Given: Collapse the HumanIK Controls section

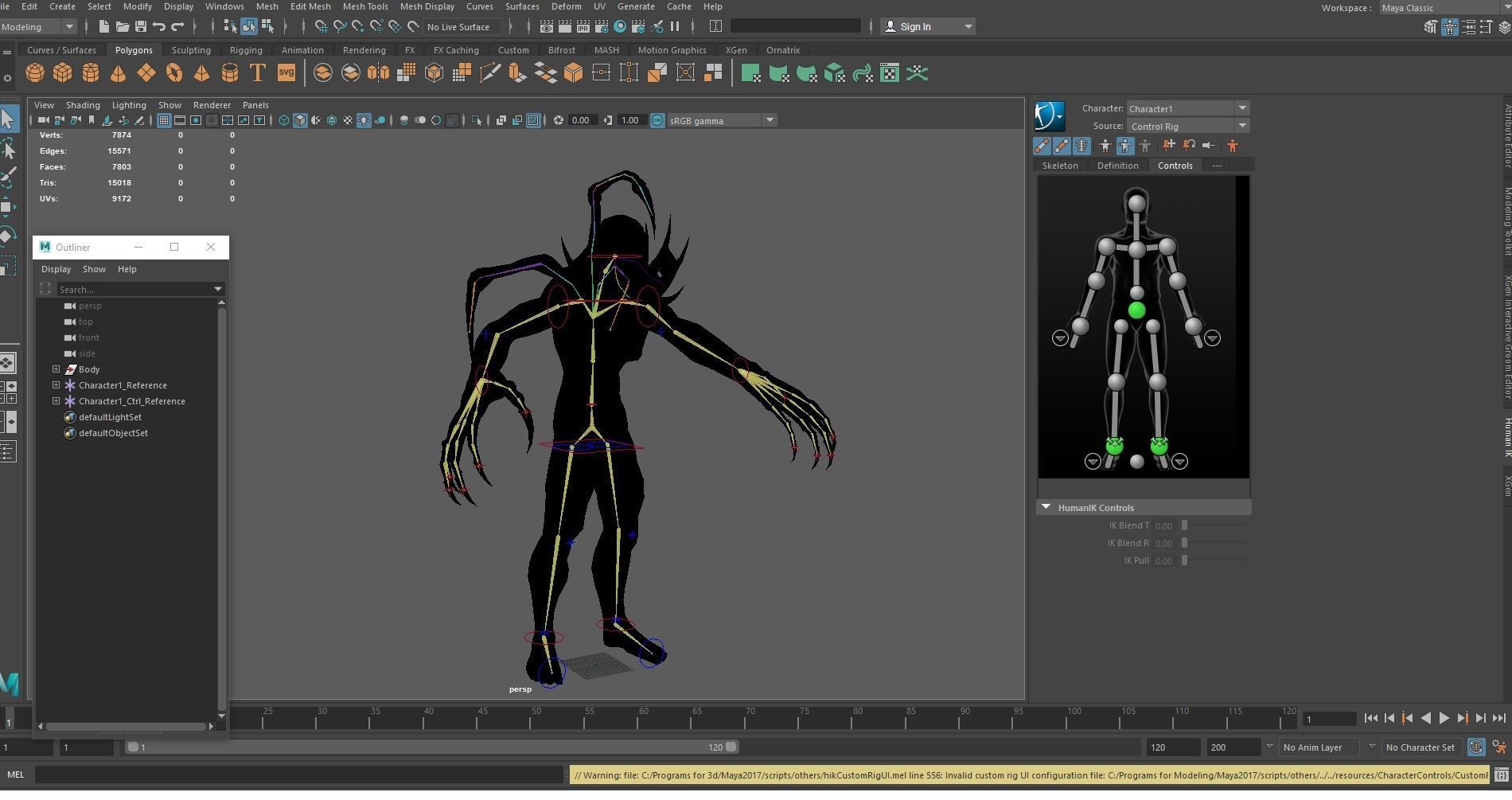Looking at the screenshot, I should 1046,507.
